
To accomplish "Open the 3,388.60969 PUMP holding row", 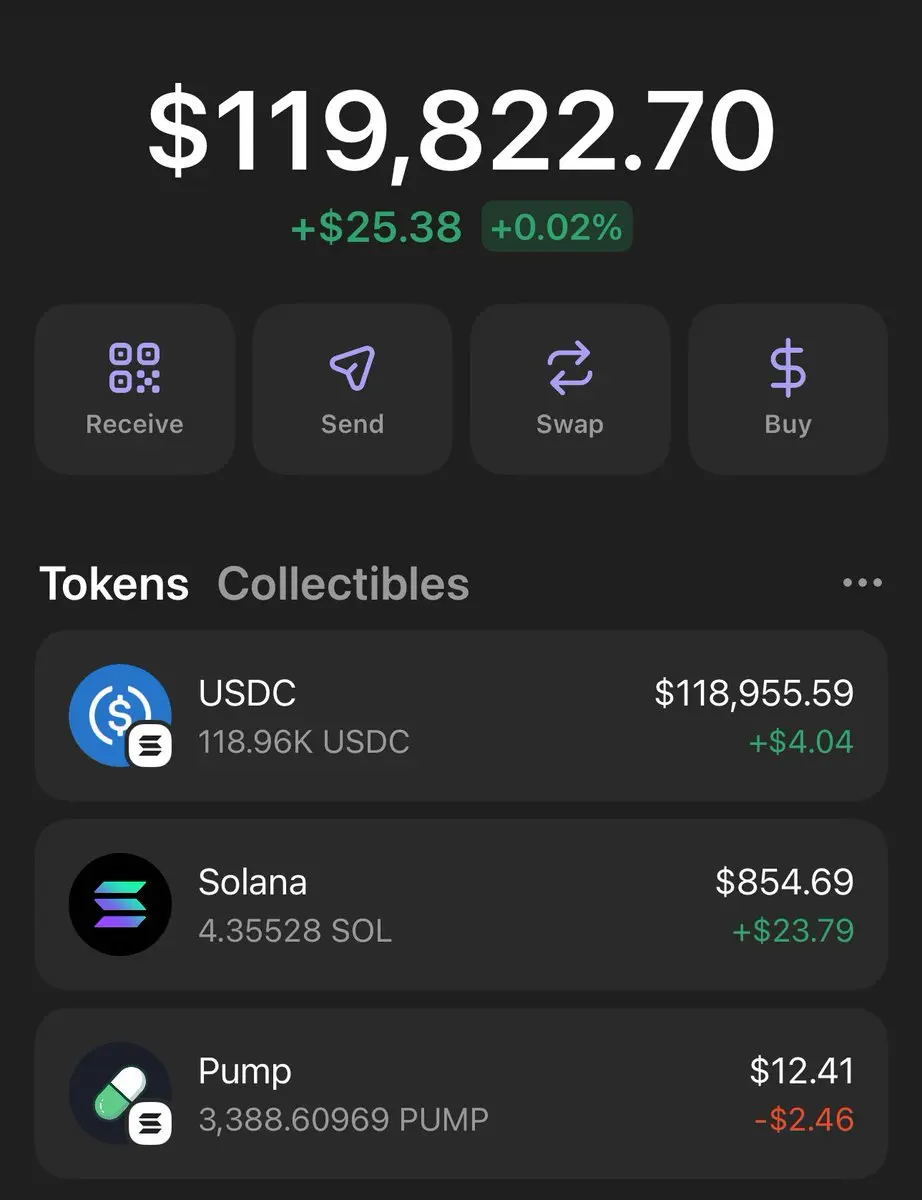I will pos(461,1093).
